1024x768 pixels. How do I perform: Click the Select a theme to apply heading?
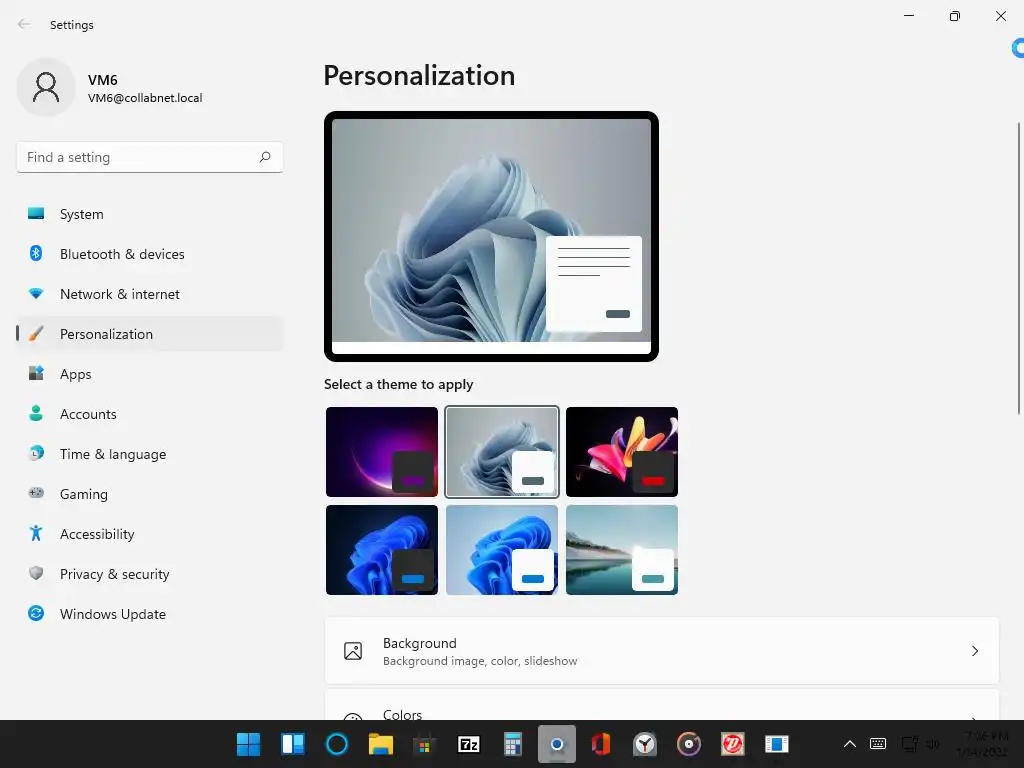398,385
